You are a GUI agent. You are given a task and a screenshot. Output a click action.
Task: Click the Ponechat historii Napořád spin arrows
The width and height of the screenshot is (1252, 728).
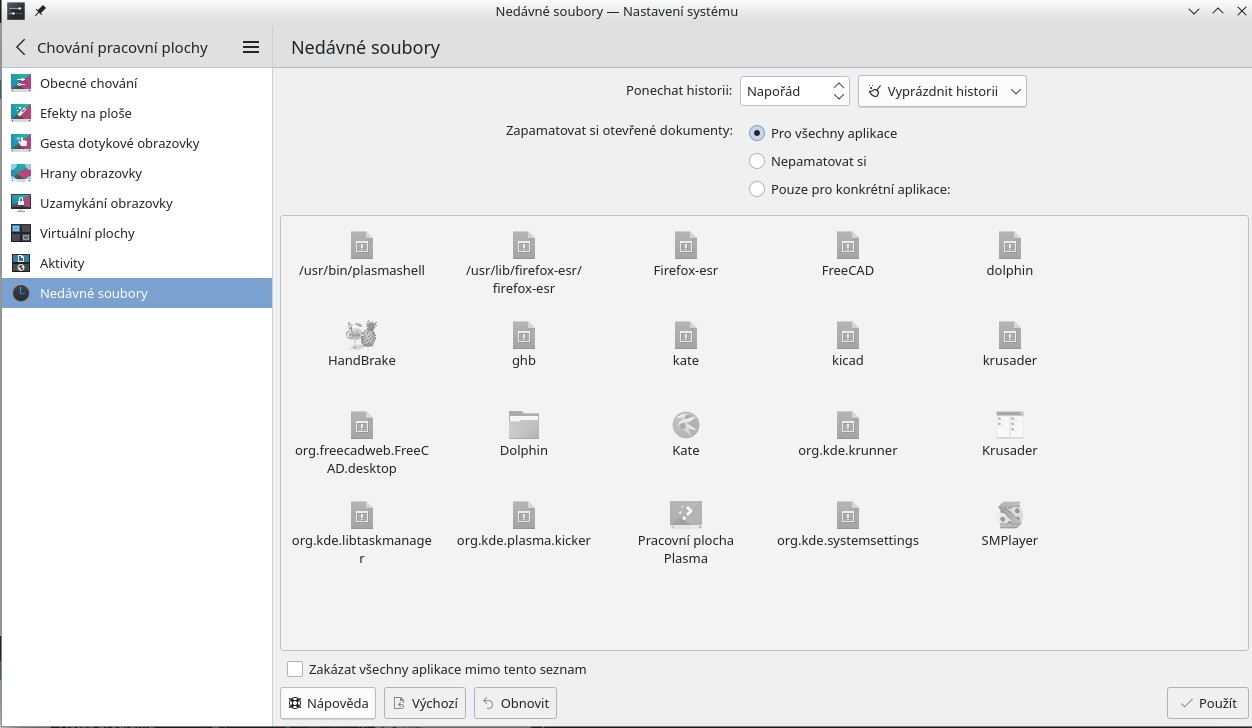[839, 91]
